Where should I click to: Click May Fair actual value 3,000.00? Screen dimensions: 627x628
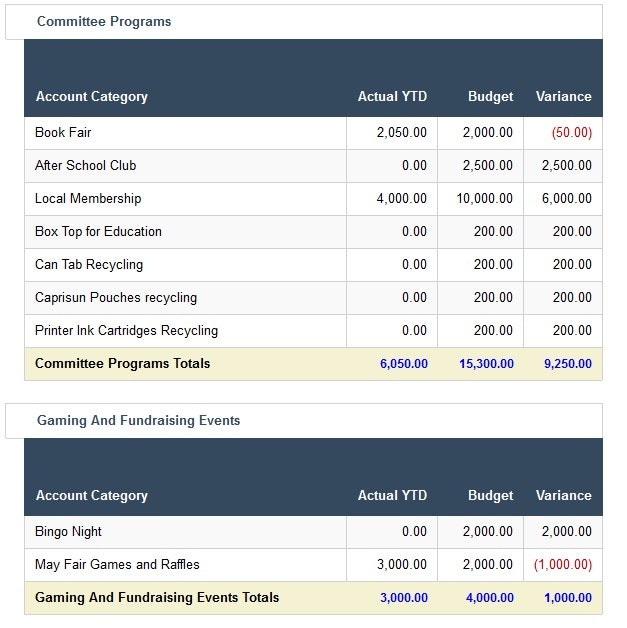click(402, 564)
